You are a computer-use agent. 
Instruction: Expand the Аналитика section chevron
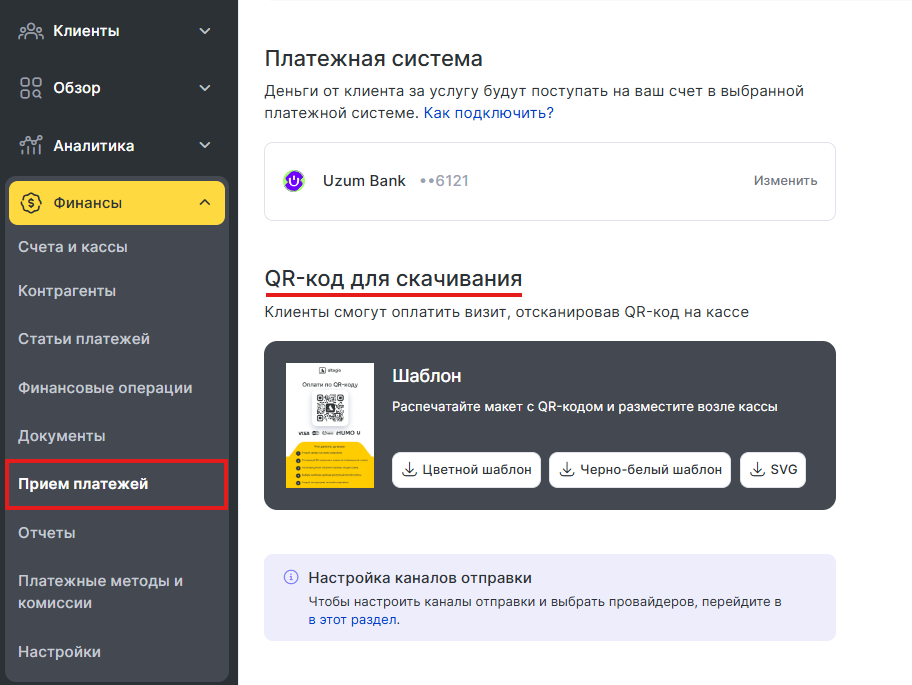tap(205, 146)
